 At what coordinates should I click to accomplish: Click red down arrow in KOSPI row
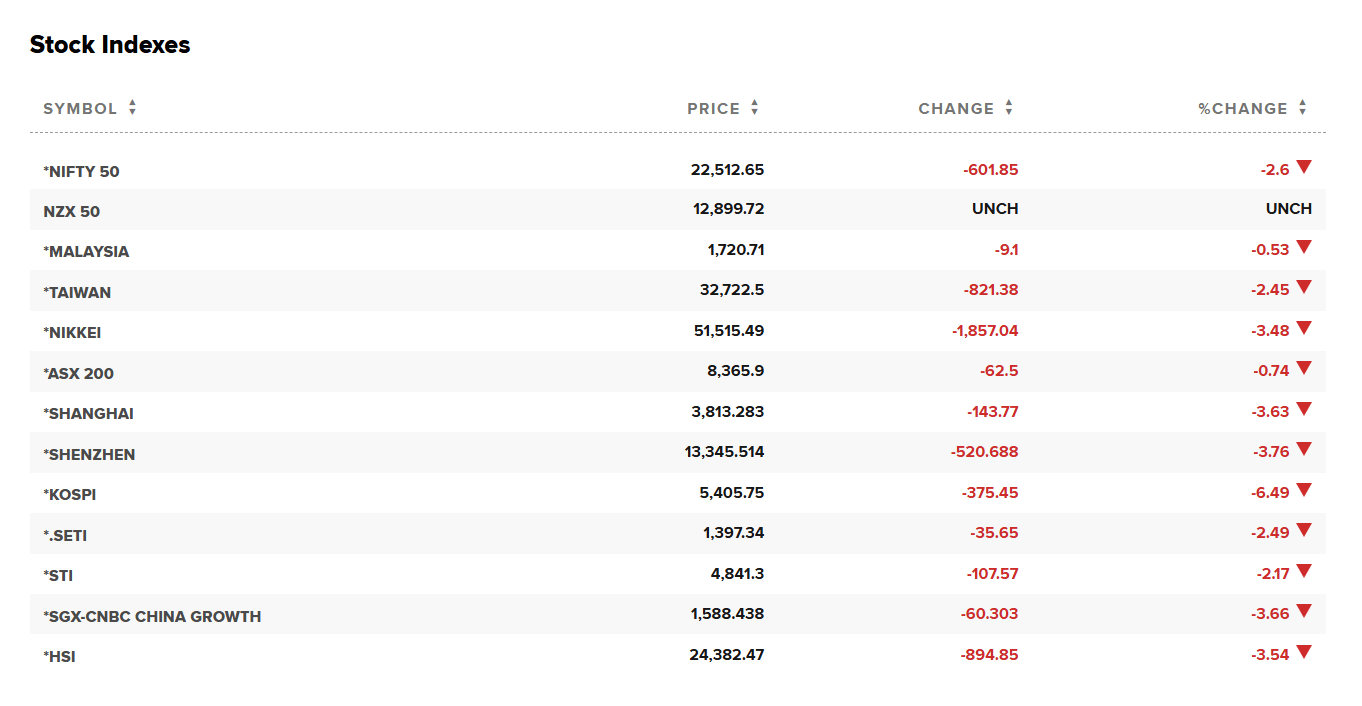tap(1303, 490)
